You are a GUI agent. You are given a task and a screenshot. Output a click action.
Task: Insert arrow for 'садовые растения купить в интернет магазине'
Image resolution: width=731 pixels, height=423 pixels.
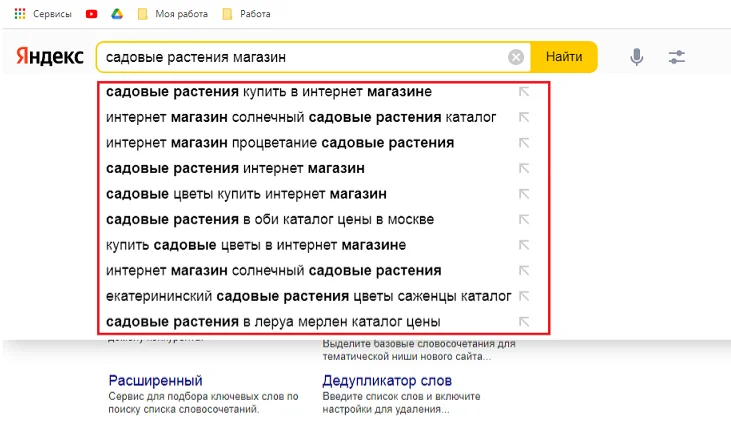pos(524,92)
